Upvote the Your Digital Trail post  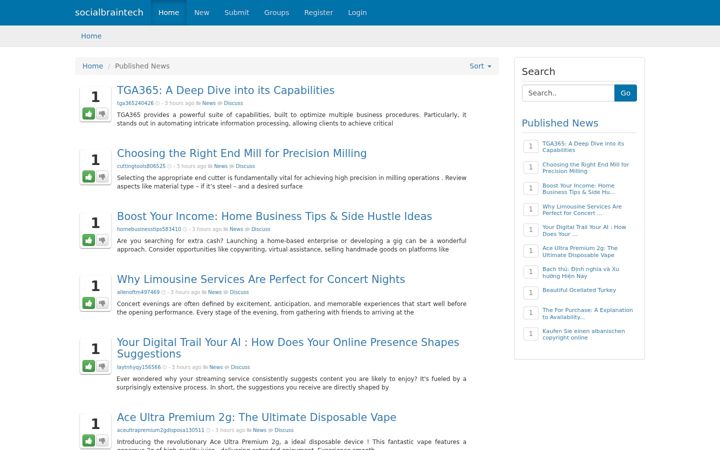[89, 366]
